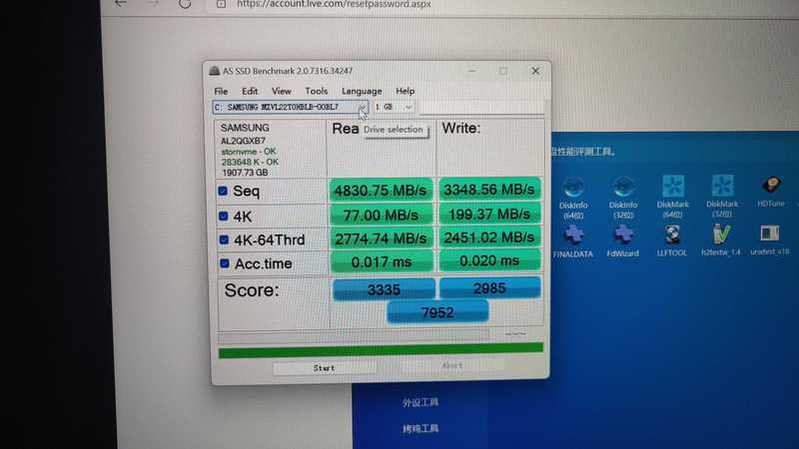
Task: Launch the FINALDATA recovery icon
Action: (x=573, y=235)
